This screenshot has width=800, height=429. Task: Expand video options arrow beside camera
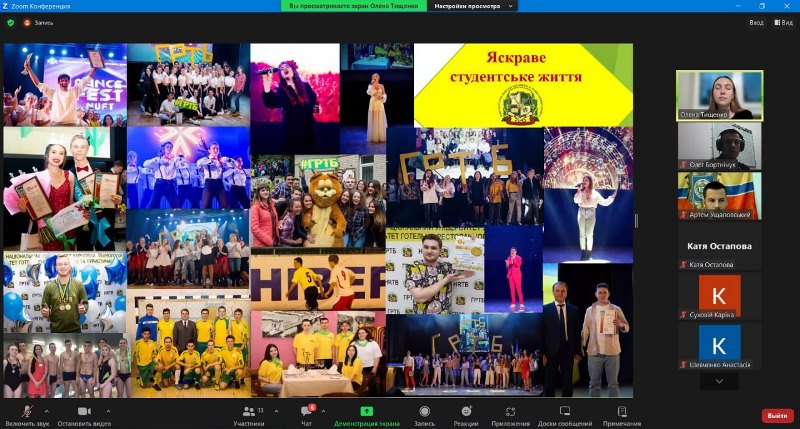click(x=108, y=411)
